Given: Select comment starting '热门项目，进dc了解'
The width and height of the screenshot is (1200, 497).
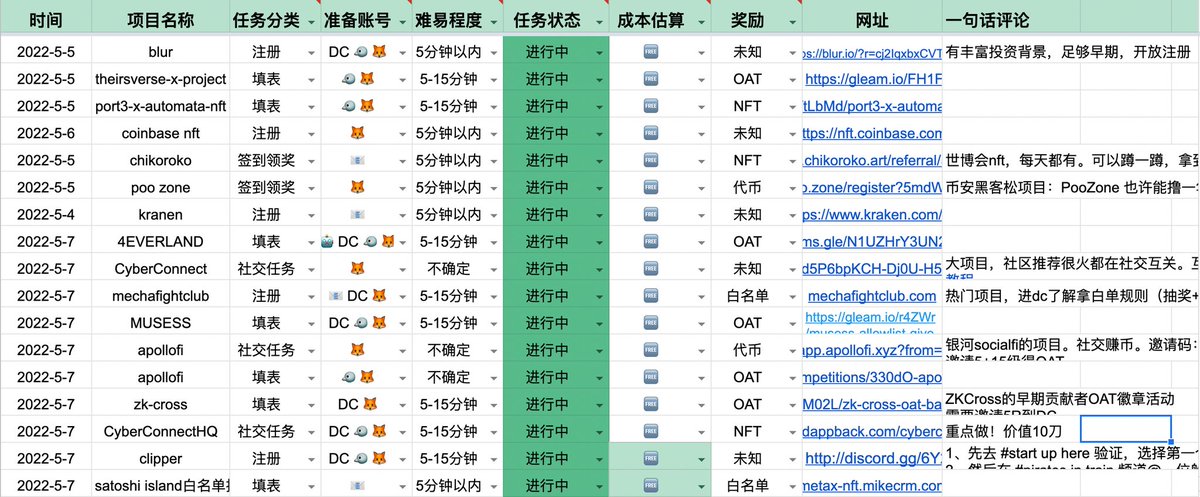Looking at the screenshot, I should [x=1071, y=296].
